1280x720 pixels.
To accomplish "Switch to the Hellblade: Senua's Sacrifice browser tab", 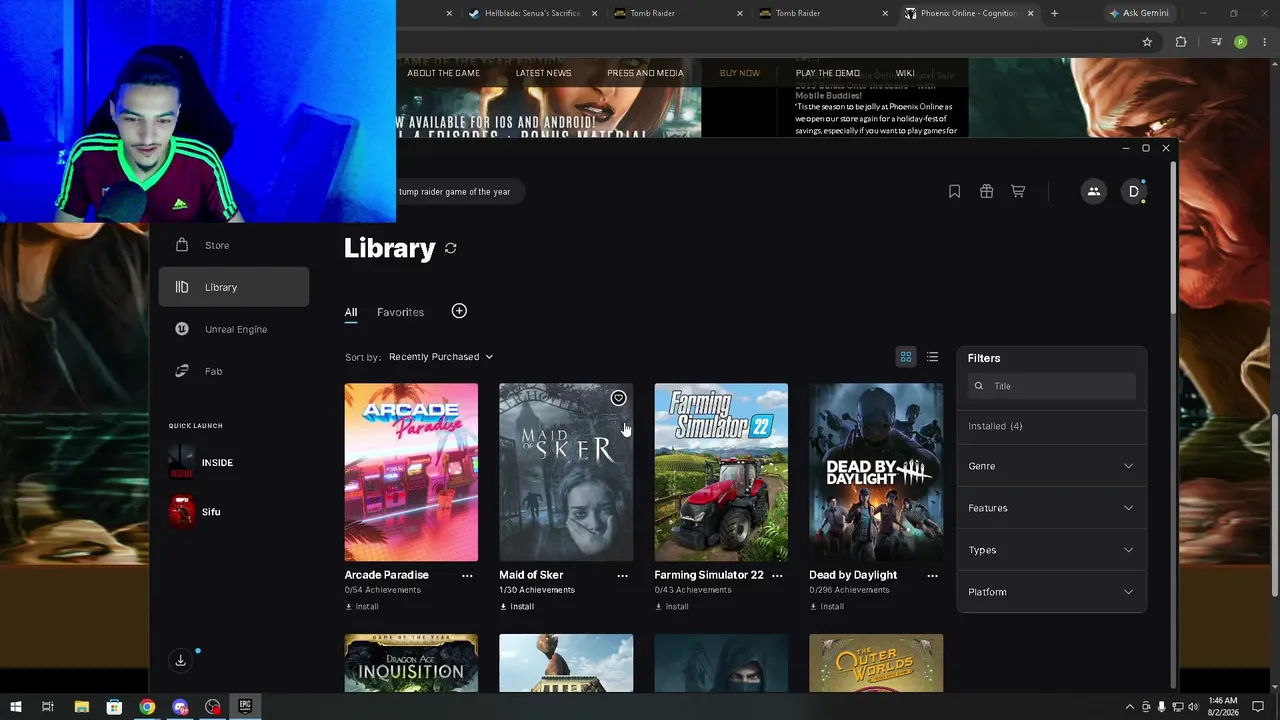I will (x=531, y=13).
